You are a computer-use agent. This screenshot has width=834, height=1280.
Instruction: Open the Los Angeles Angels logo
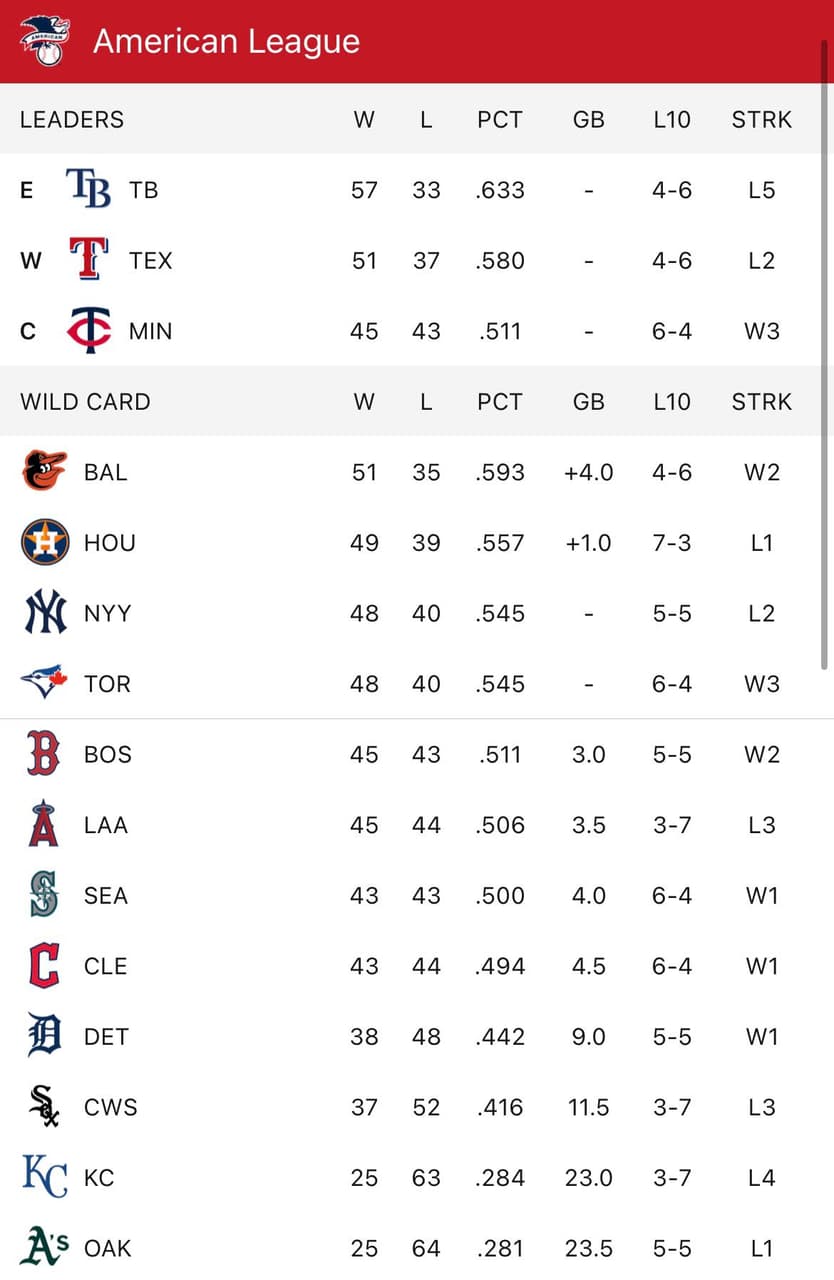[x=44, y=824]
